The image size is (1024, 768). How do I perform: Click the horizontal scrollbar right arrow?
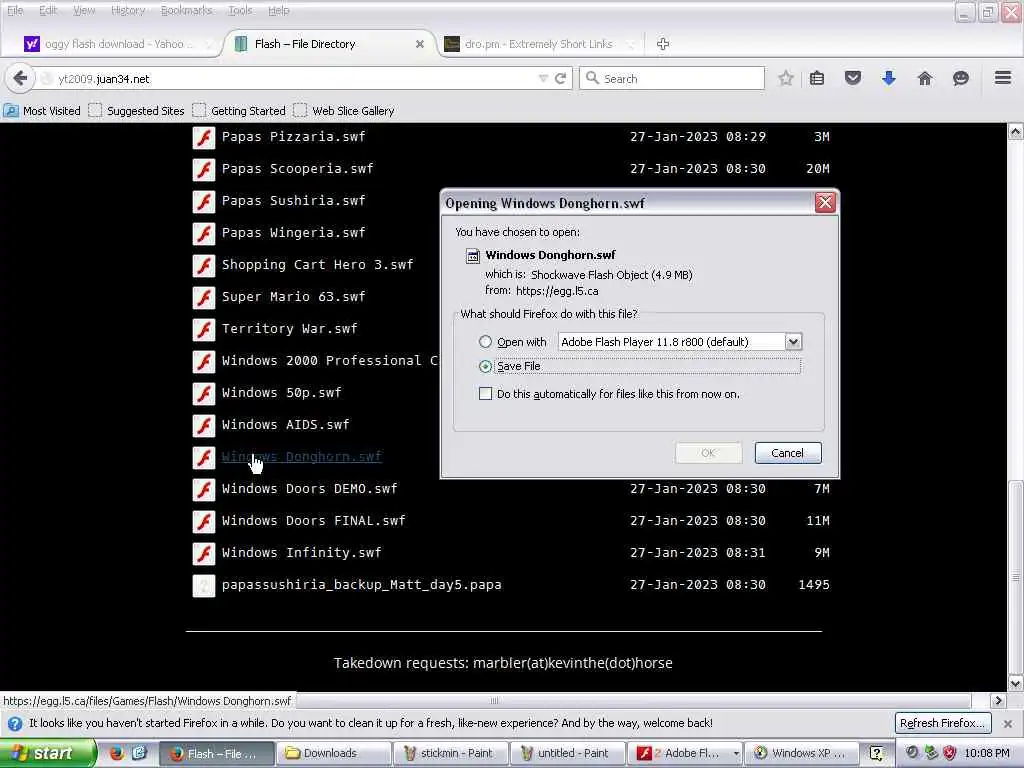[x=998, y=701]
